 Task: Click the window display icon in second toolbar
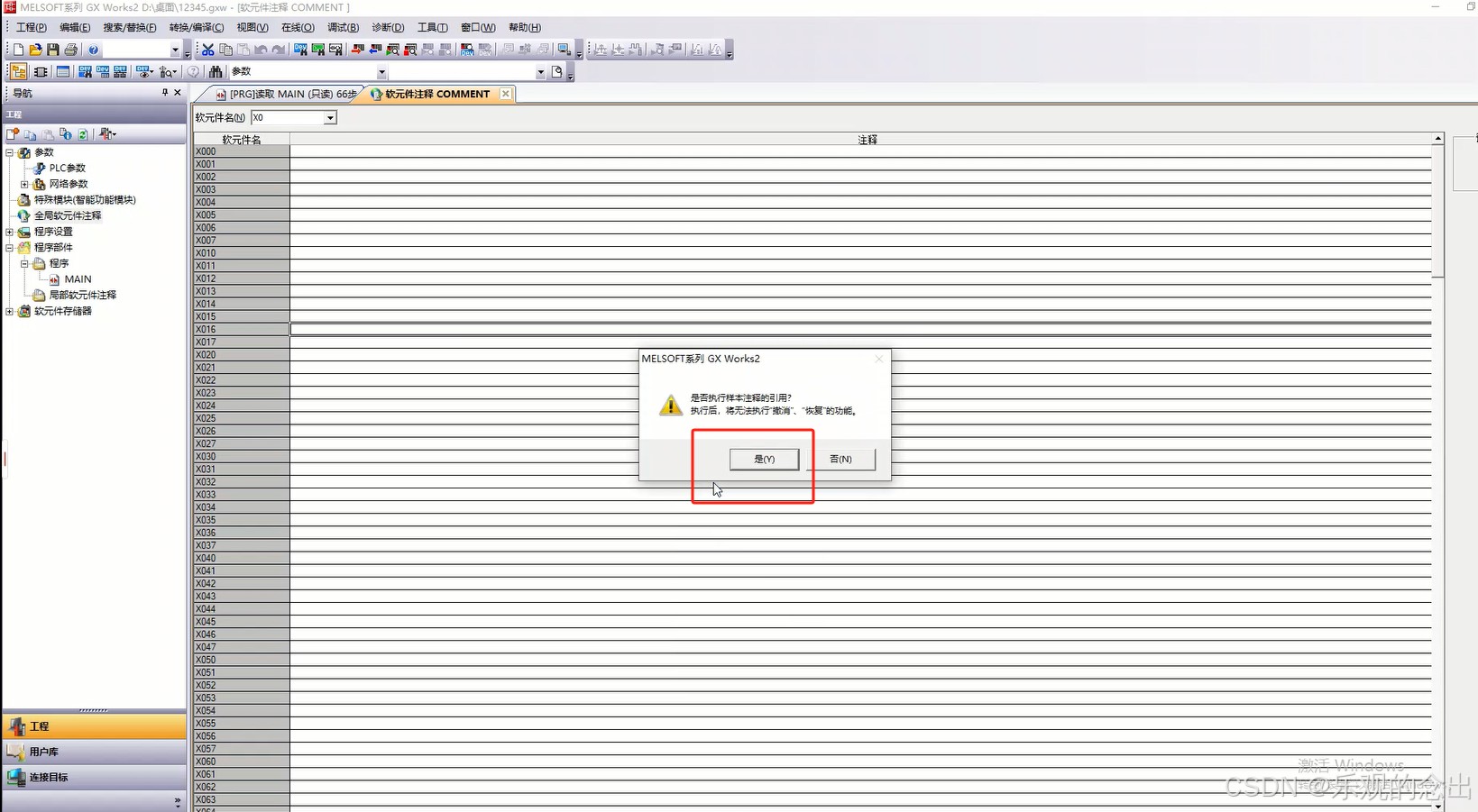[62, 71]
